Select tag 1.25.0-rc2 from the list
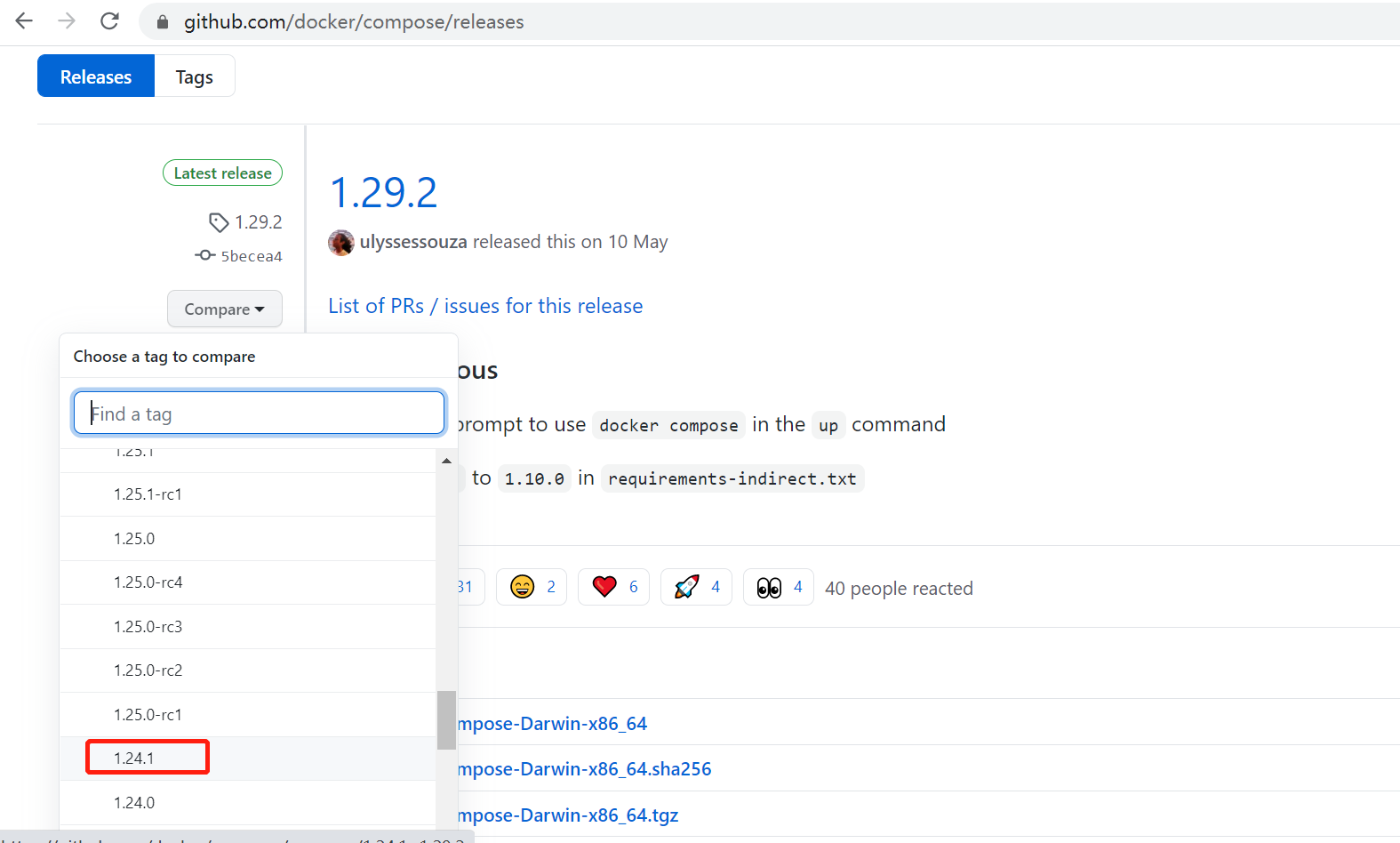The image size is (1400, 843). (248, 670)
